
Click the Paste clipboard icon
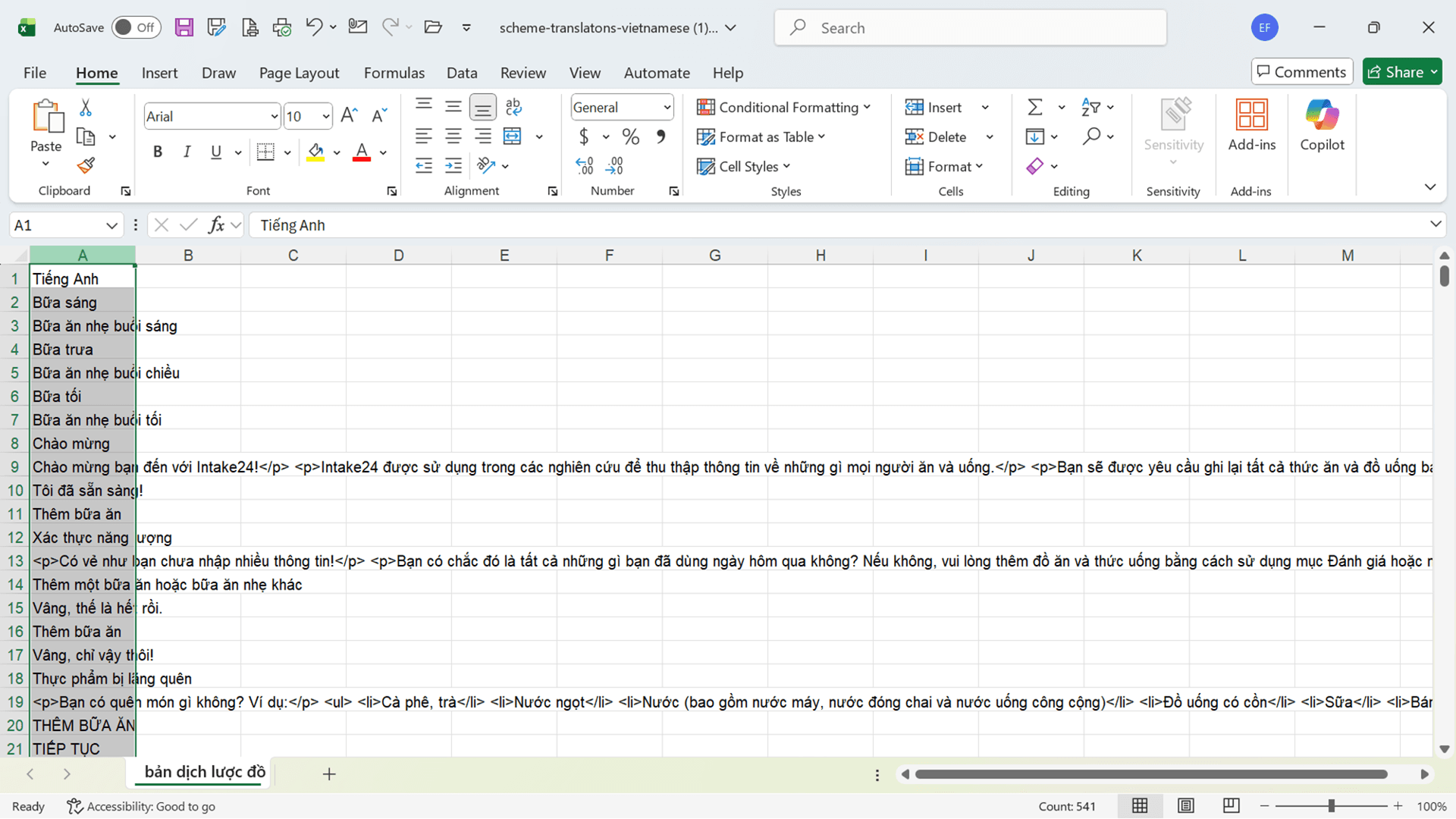pos(47,116)
